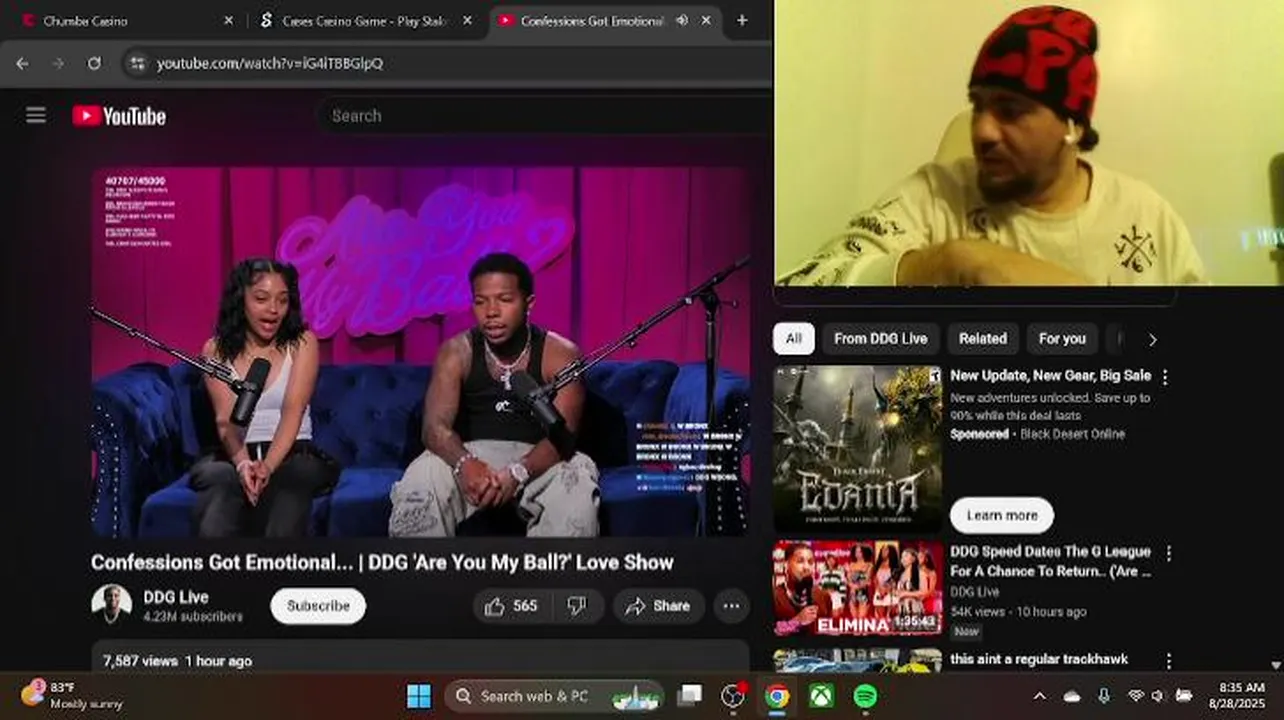This screenshot has width=1284, height=720.
Task: Select the Confessions Got Emotional tab
Action: click(591, 20)
